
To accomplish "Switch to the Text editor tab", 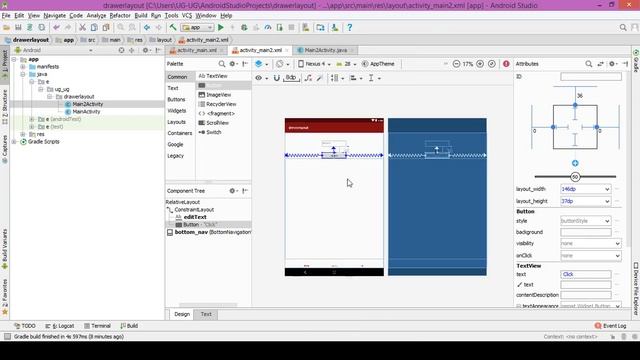I will point(206,314).
